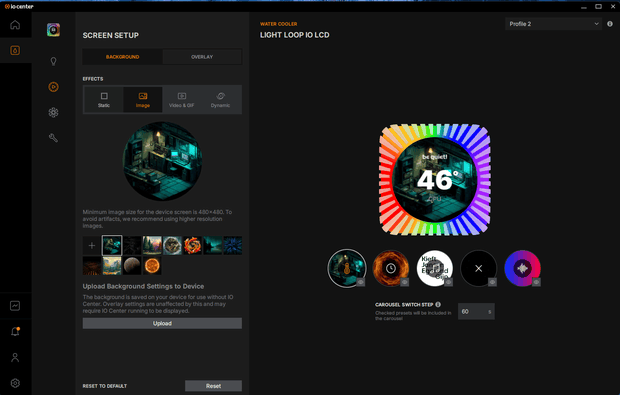Choose the dark brown background thumbnail

click(92, 266)
